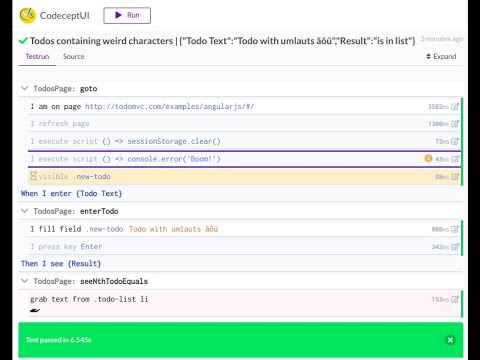
Task: Dismiss the 'Test passed' notification
Action: coord(450,340)
